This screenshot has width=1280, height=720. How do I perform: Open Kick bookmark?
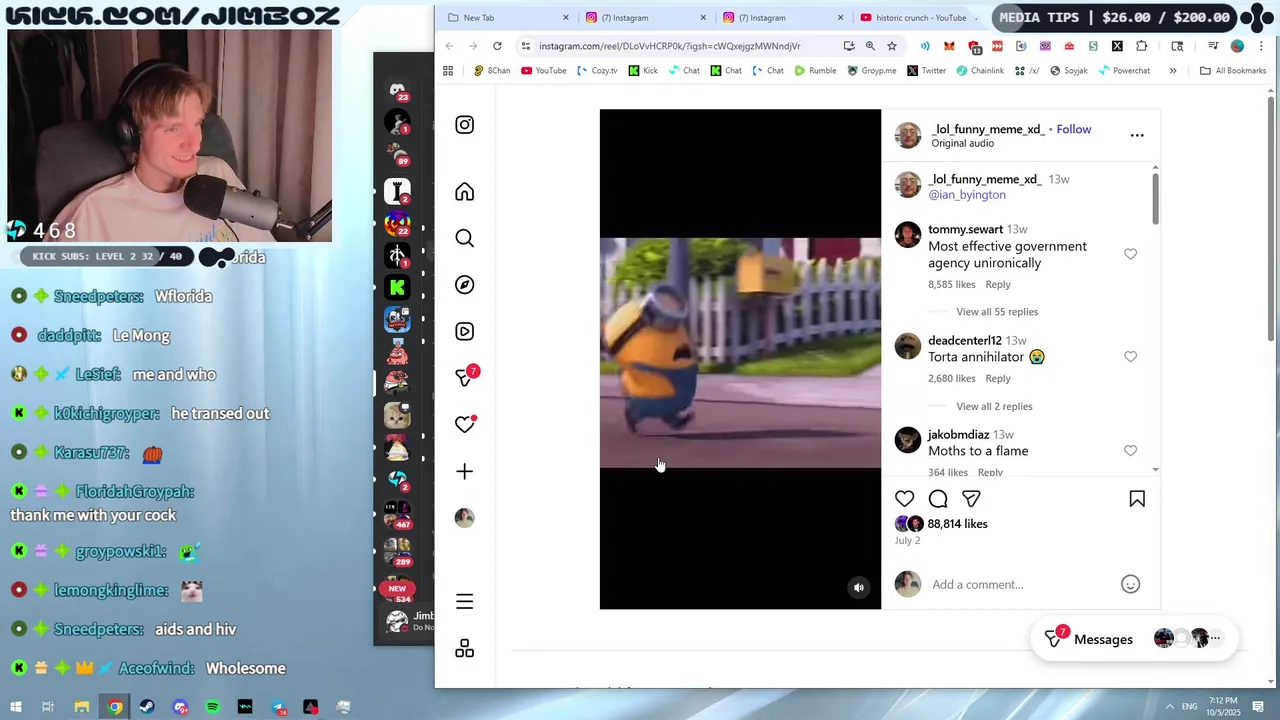point(643,71)
